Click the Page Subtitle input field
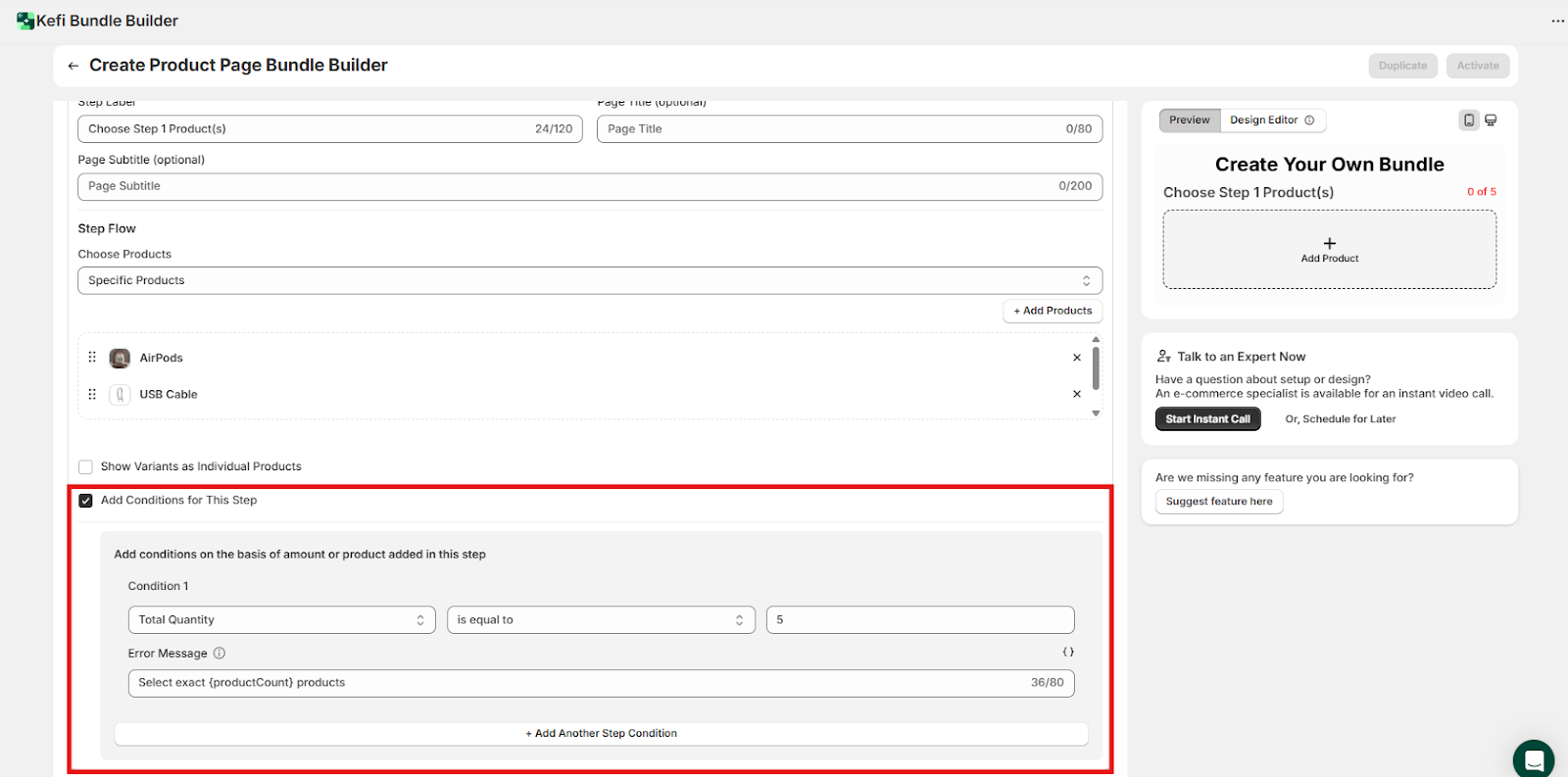1568x777 pixels. tap(568, 186)
